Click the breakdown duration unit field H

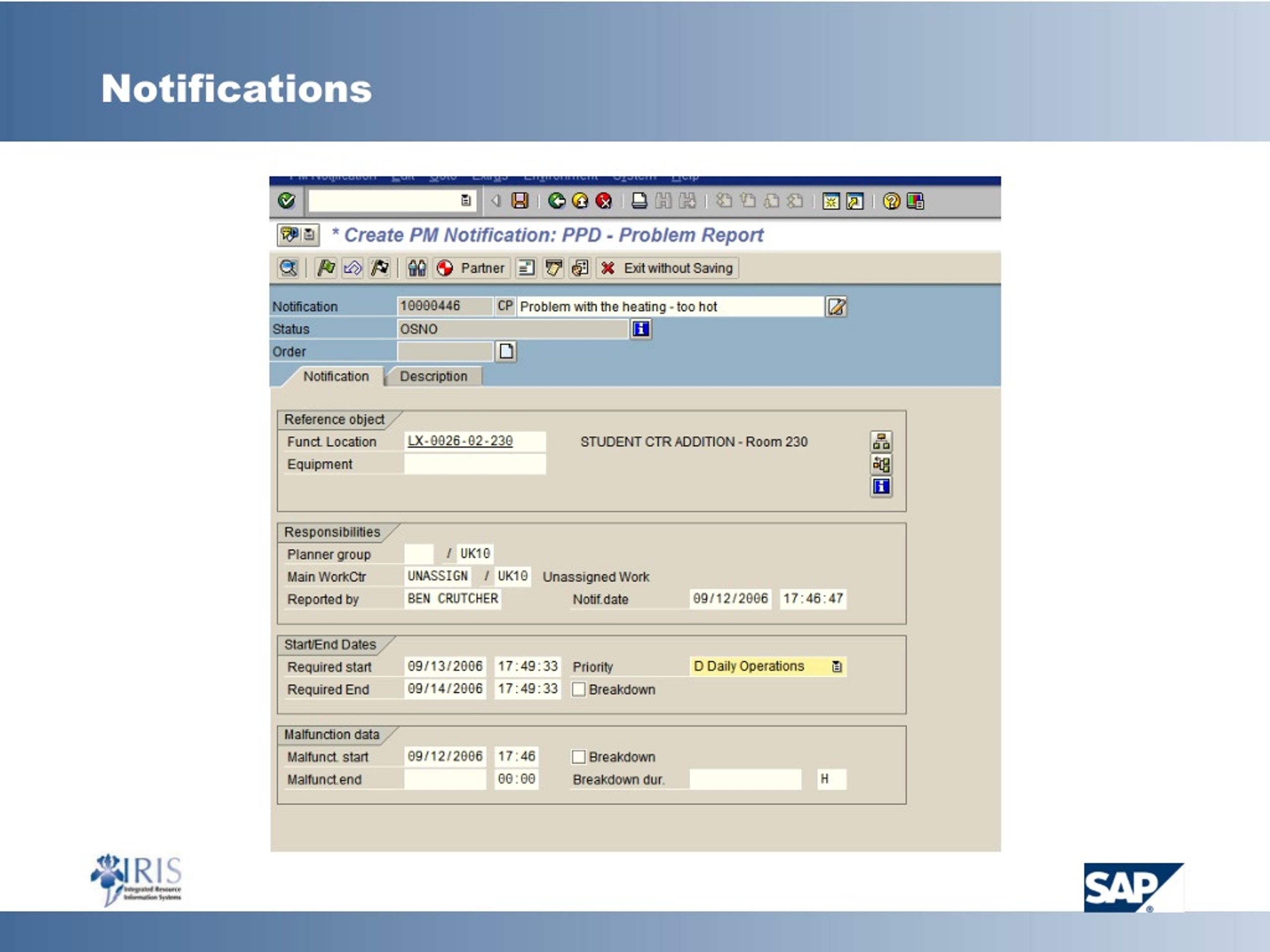pyautogui.click(x=831, y=779)
